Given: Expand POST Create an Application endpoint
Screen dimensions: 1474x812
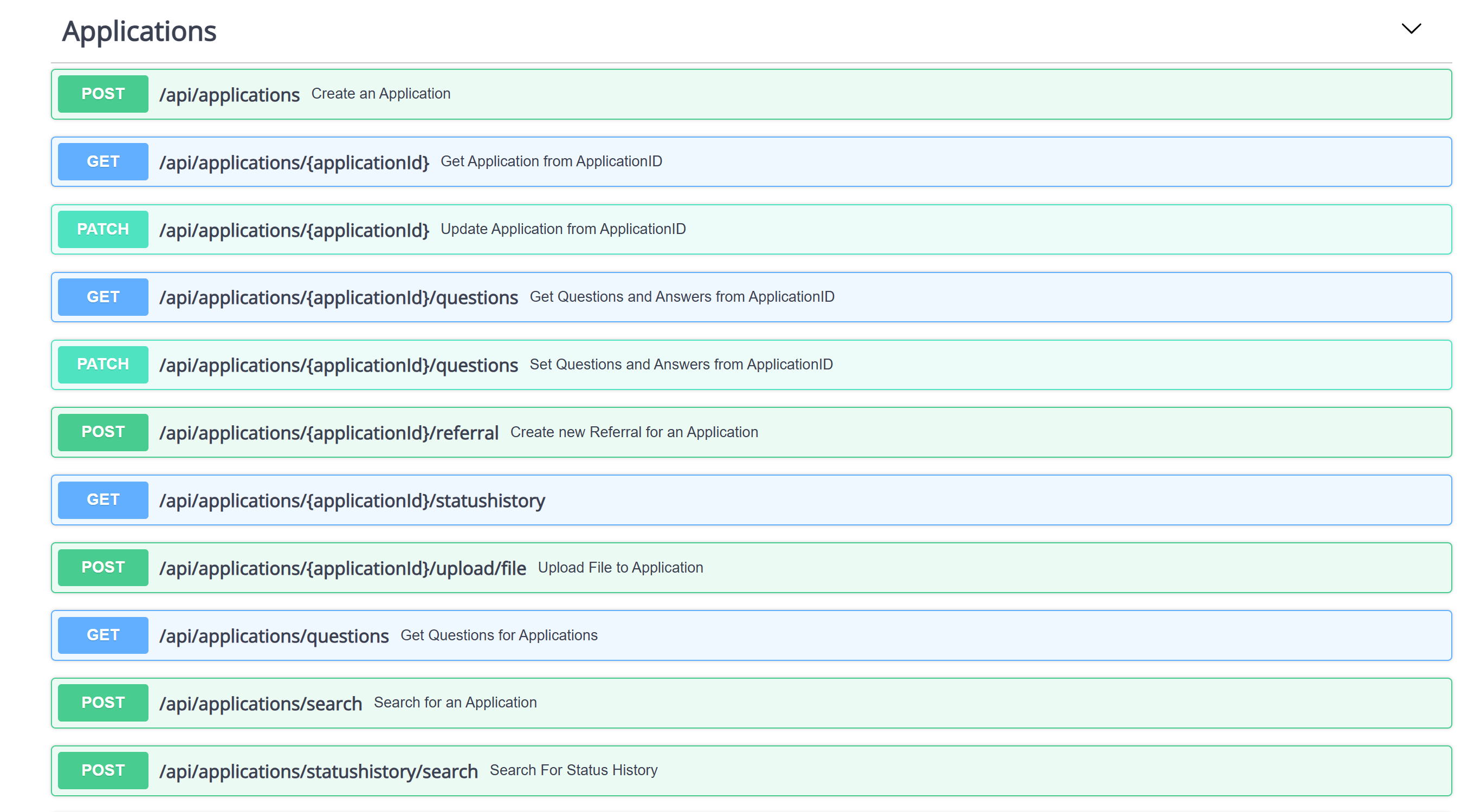Looking at the screenshot, I should click(x=801, y=94).
